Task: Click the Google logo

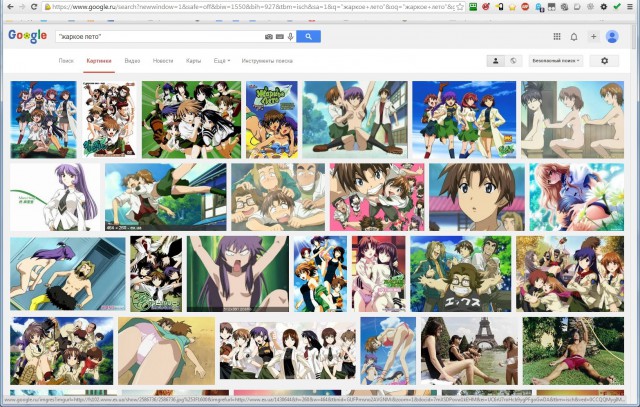Action: [27, 36]
